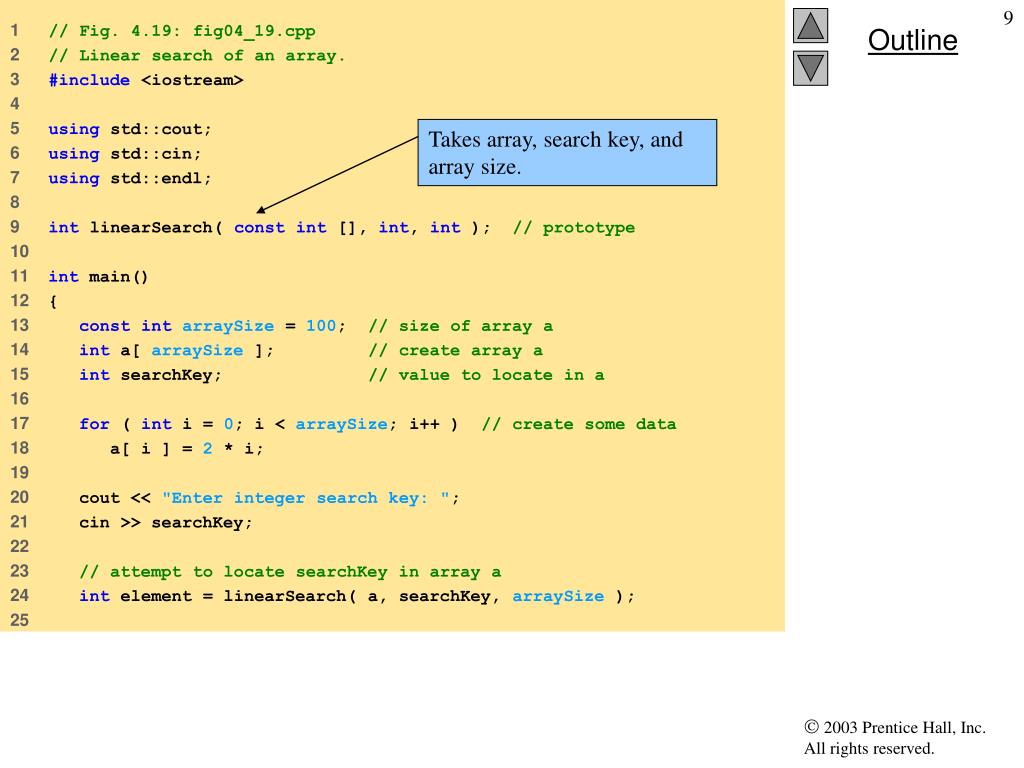Click statement 'a[ i ] = 2 * i;'
The image size is (1024, 768).
[187, 449]
